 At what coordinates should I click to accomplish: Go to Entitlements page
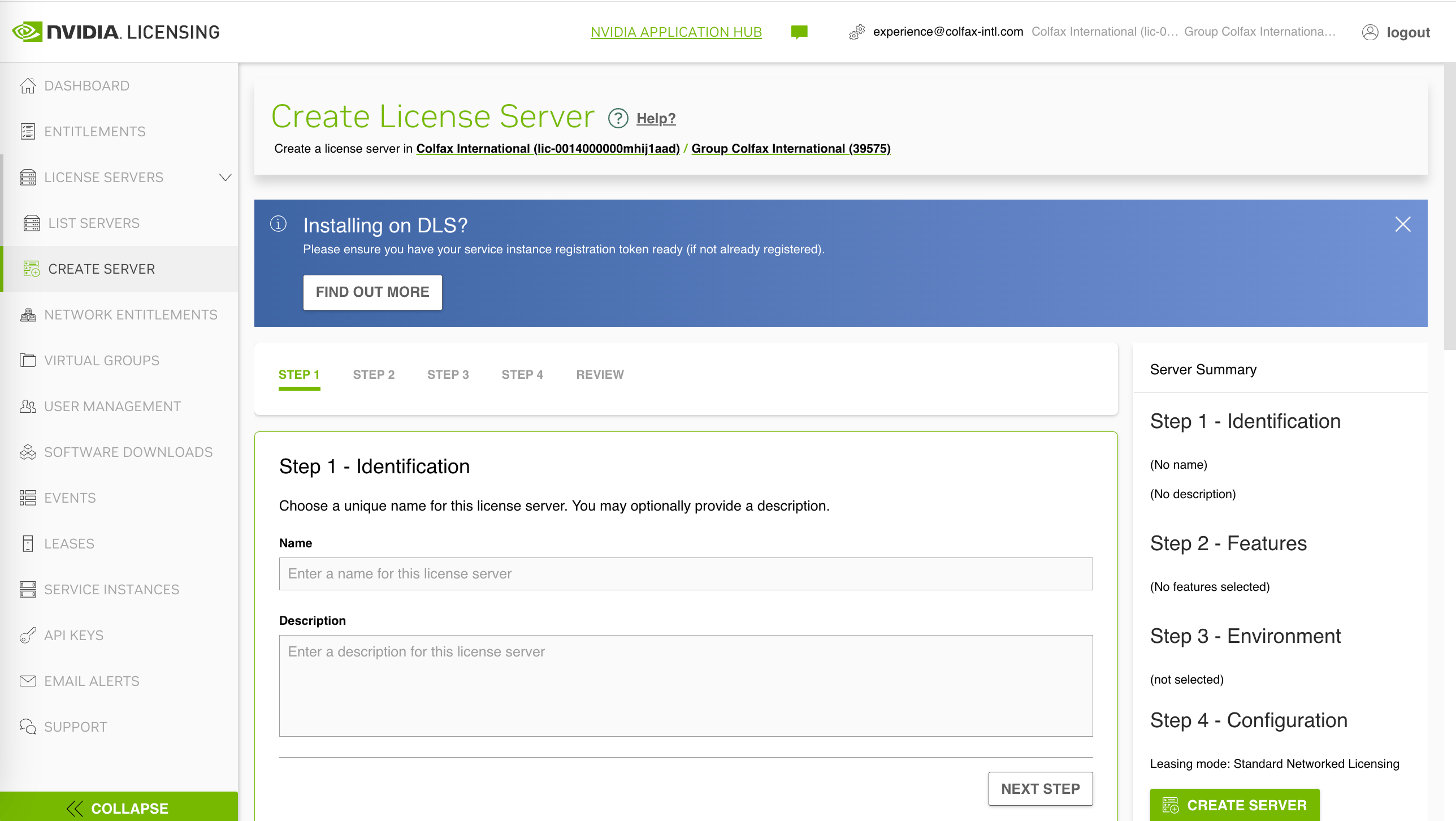(x=95, y=131)
